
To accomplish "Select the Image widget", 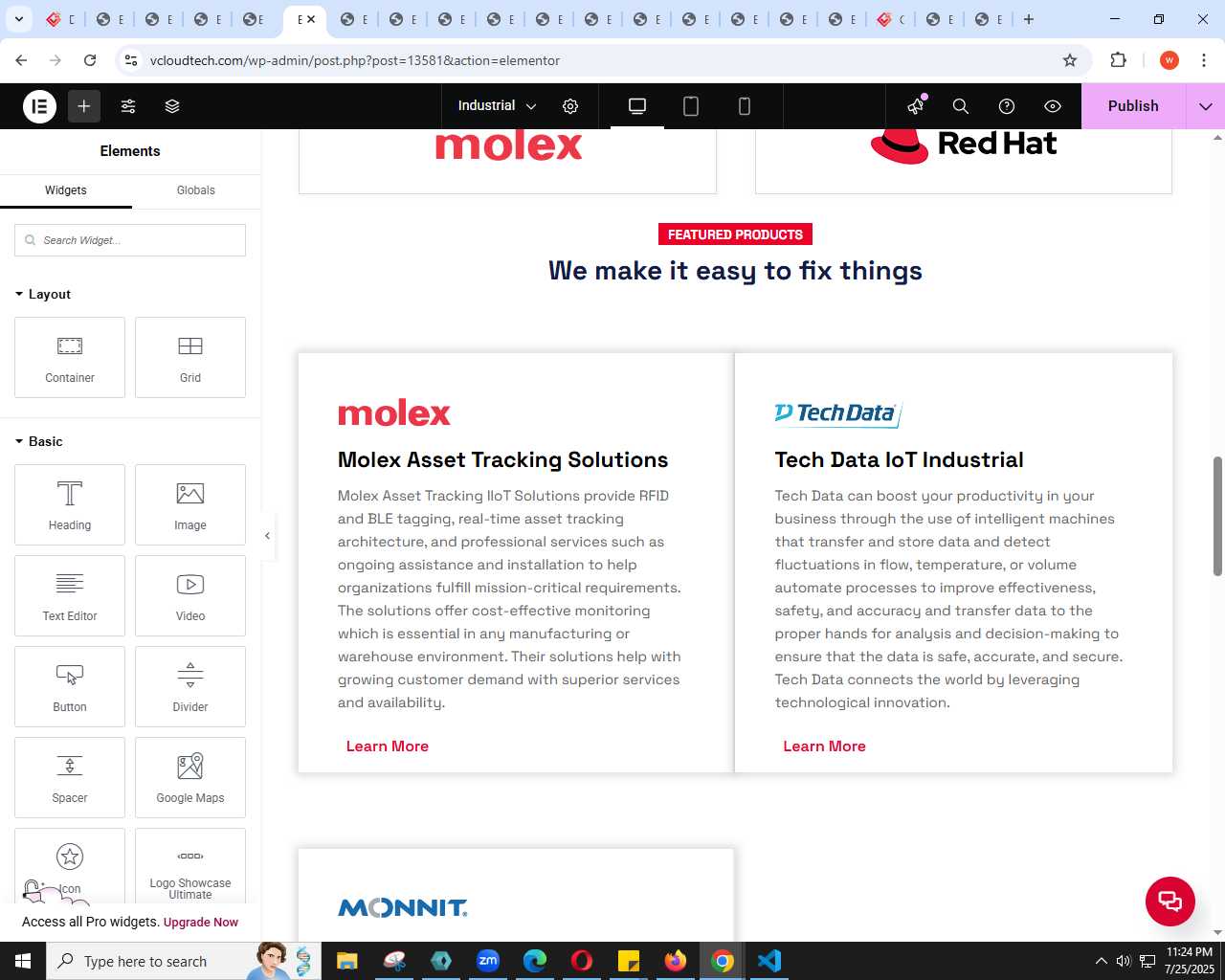I will pyautogui.click(x=190, y=504).
